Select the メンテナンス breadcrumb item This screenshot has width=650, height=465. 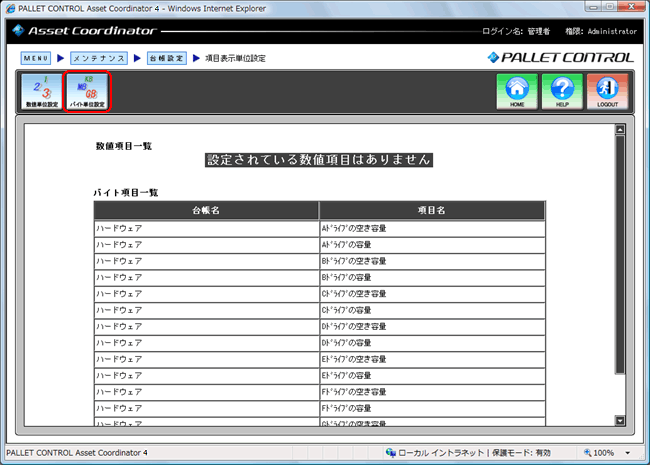click(99, 58)
